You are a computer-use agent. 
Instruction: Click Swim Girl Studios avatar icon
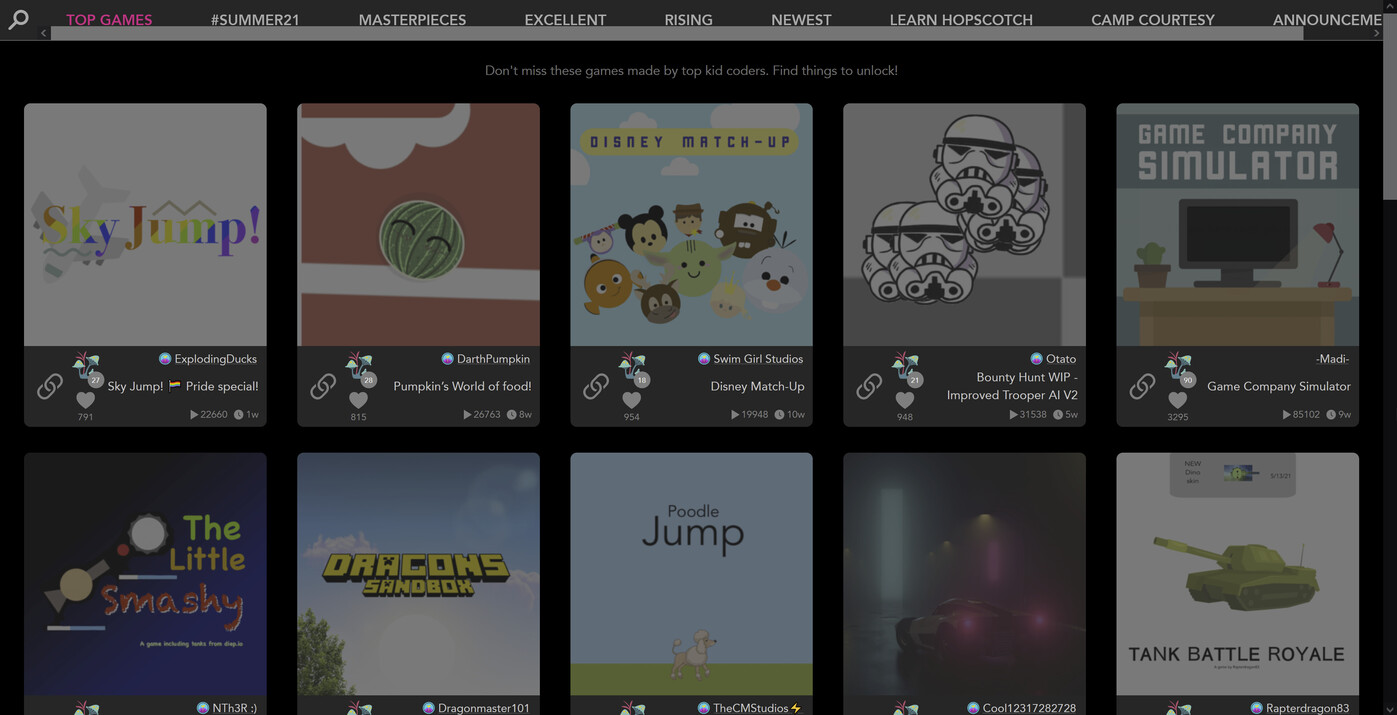[x=704, y=359]
